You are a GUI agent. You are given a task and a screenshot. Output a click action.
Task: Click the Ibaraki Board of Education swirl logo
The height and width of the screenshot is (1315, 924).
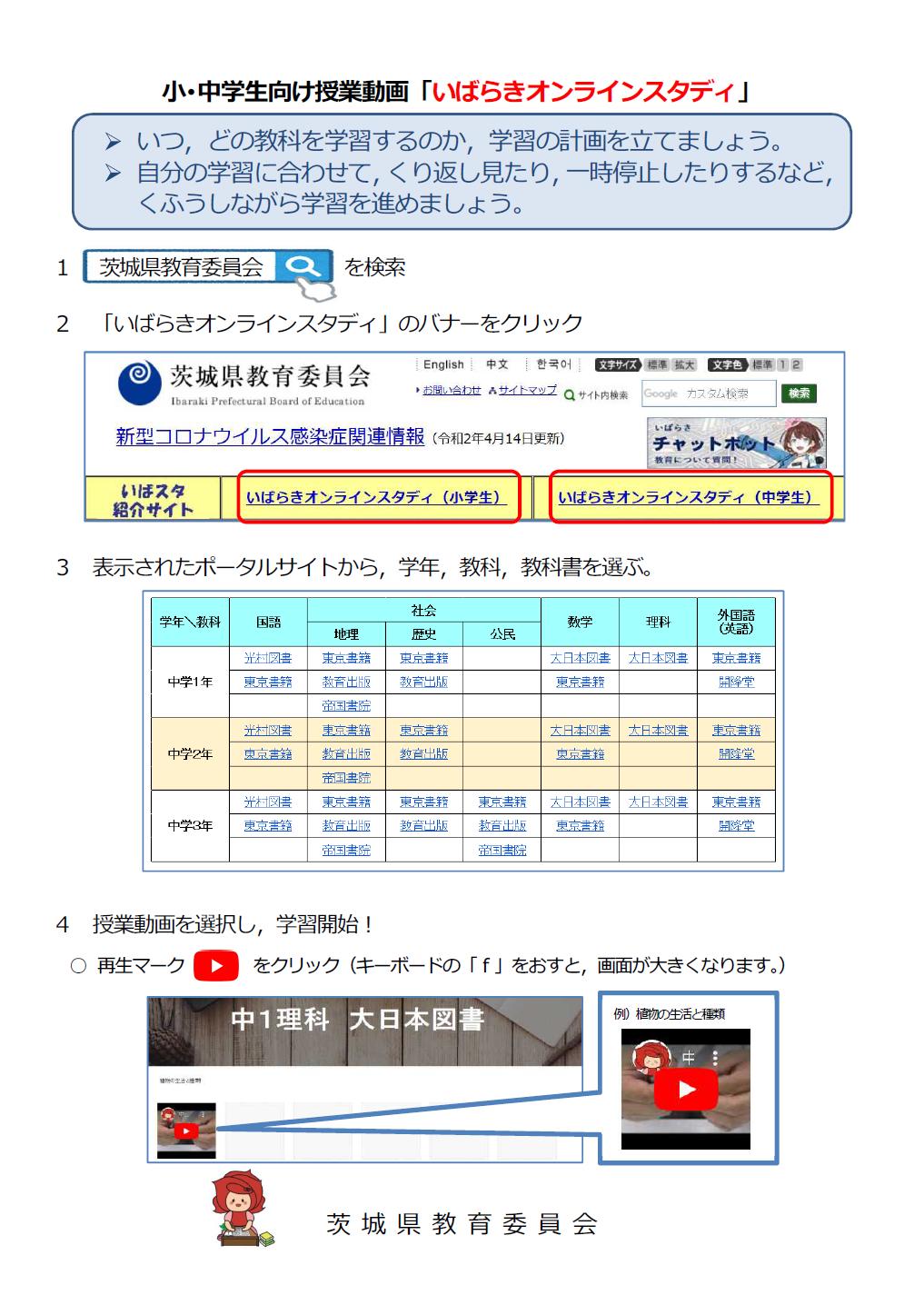pos(139,383)
